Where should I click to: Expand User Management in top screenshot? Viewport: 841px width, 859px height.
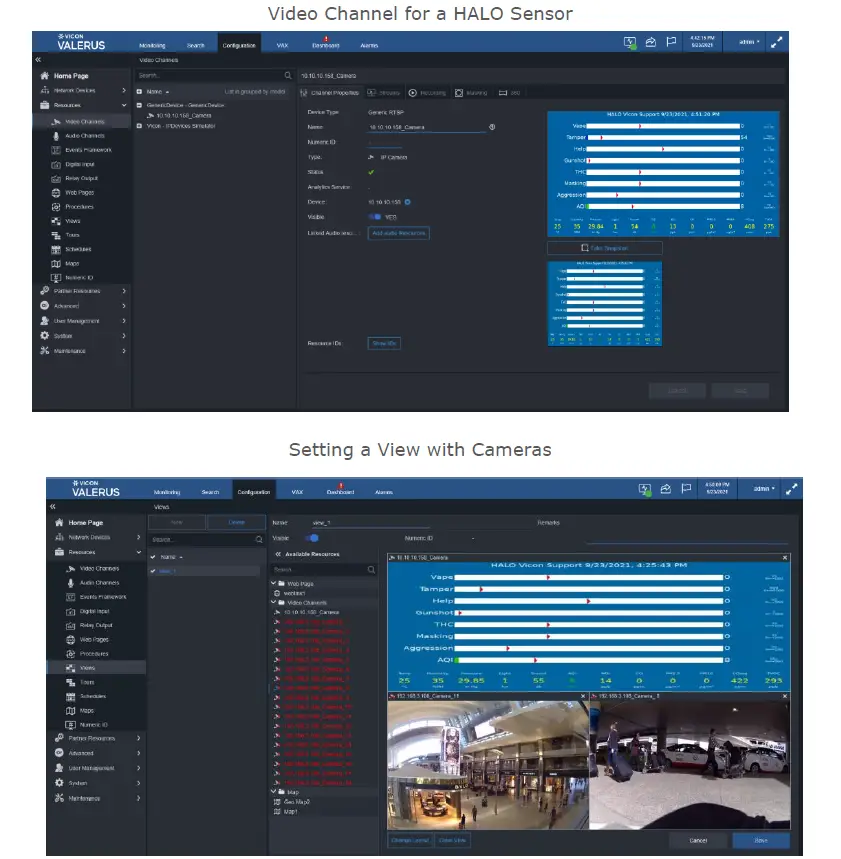124,320
